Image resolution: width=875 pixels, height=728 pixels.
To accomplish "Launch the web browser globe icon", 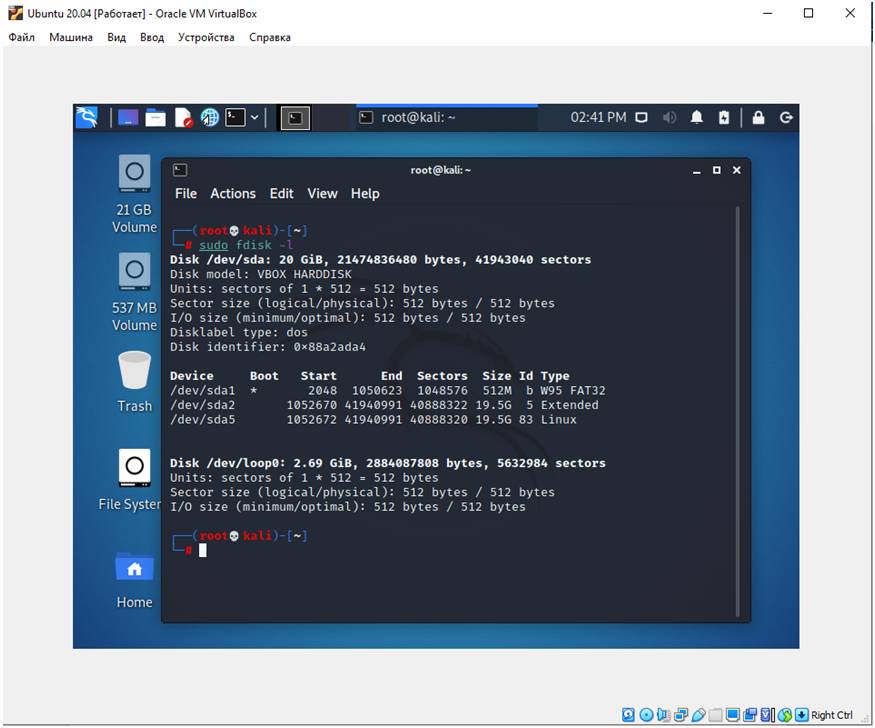I will pos(209,117).
